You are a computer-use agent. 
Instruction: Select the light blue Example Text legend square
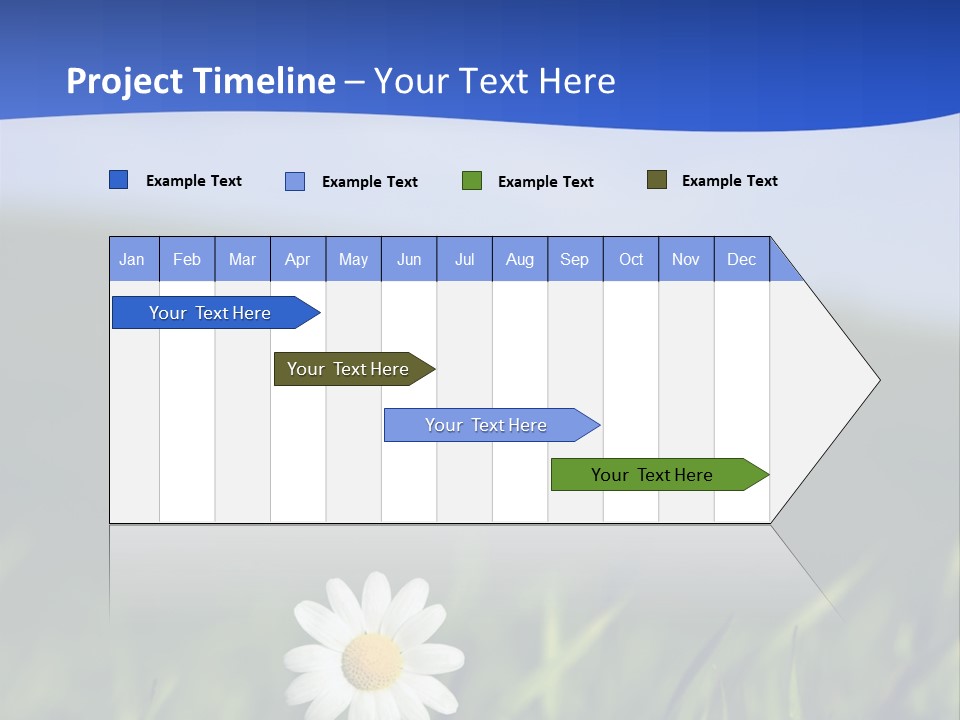tap(294, 181)
